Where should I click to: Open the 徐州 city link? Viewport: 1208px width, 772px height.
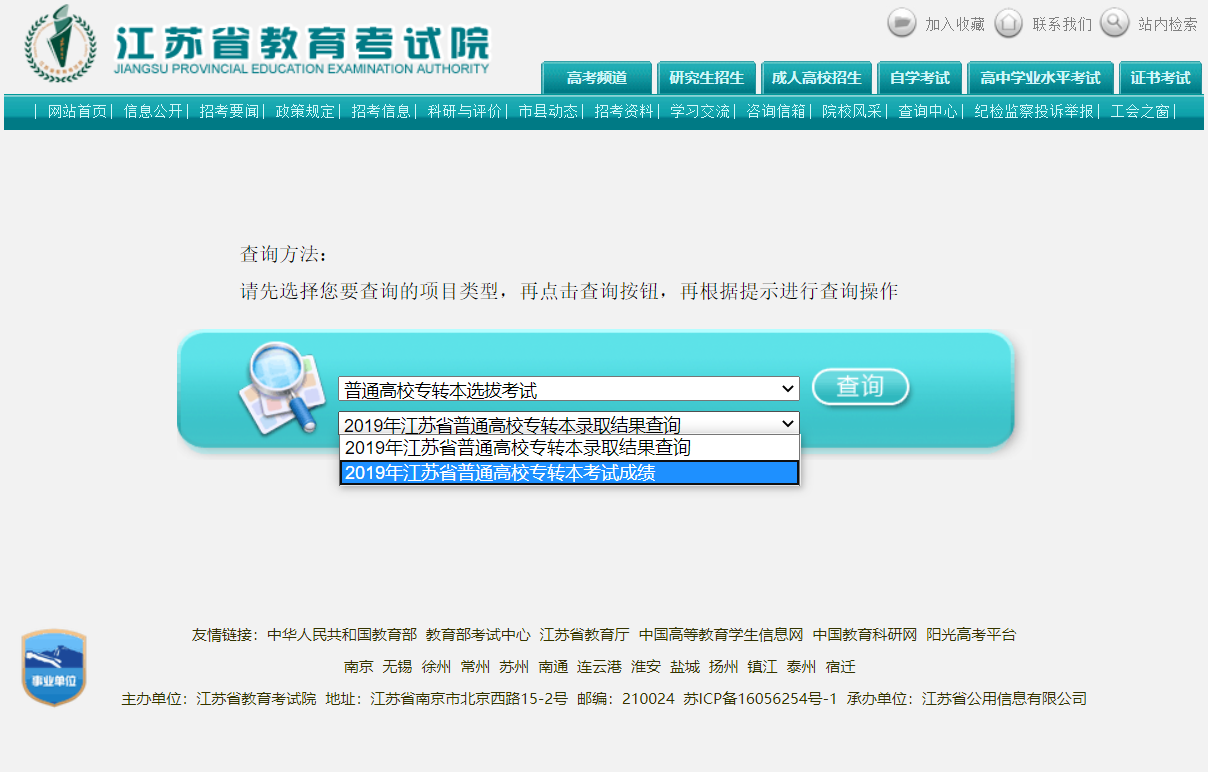pyautogui.click(x=436, y=667)
